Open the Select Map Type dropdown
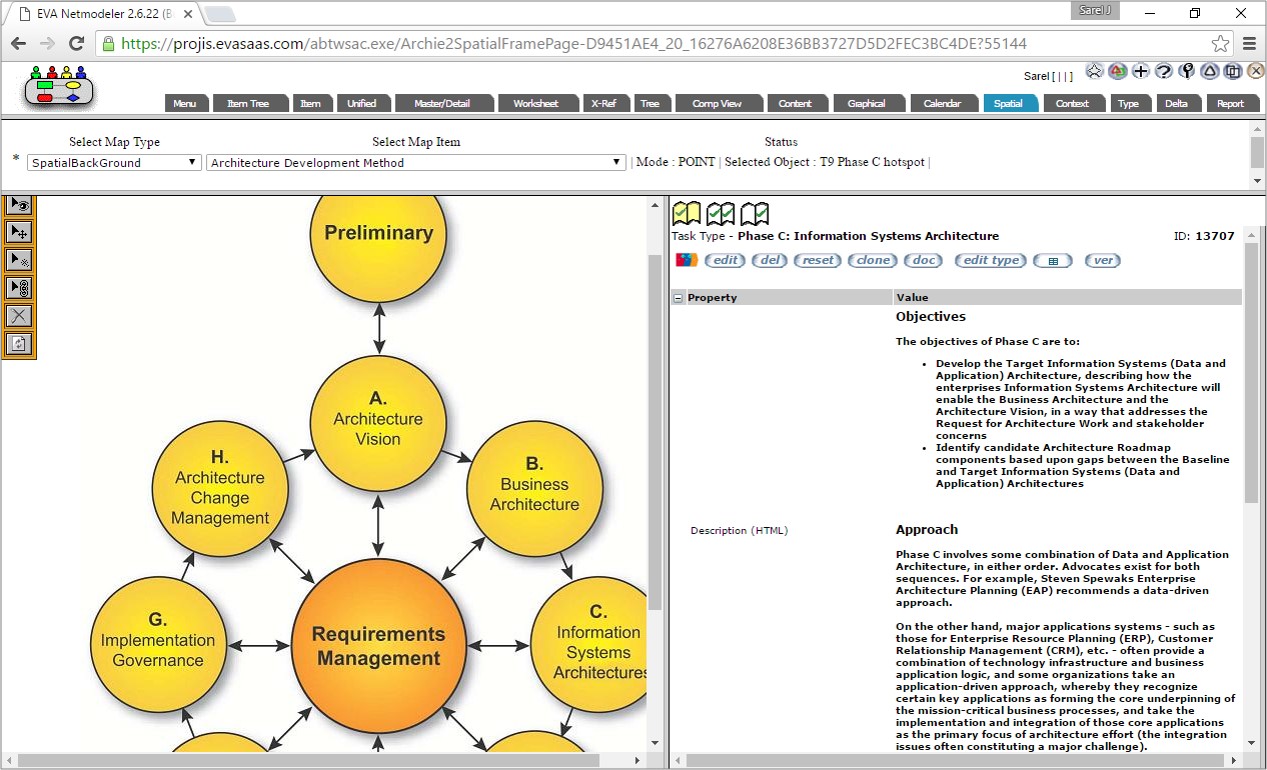The image size is (1267, 770). (x=114, y=162)
